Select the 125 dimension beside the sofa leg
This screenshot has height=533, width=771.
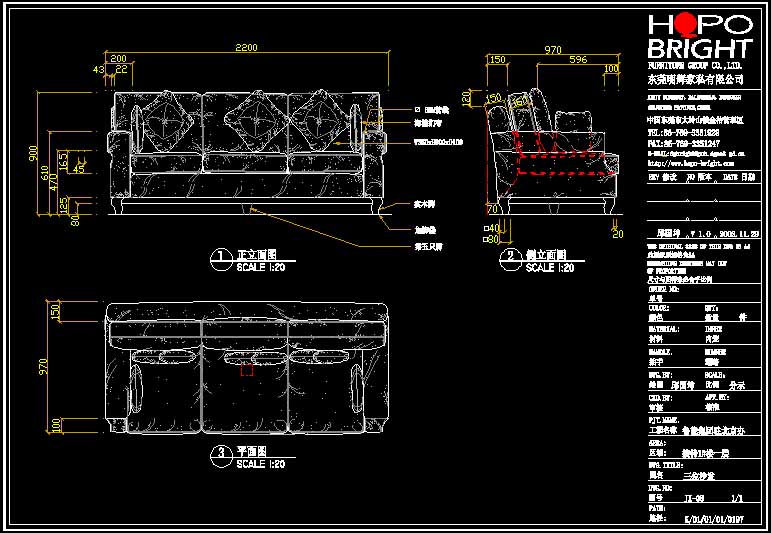click(x=63, y=206)
